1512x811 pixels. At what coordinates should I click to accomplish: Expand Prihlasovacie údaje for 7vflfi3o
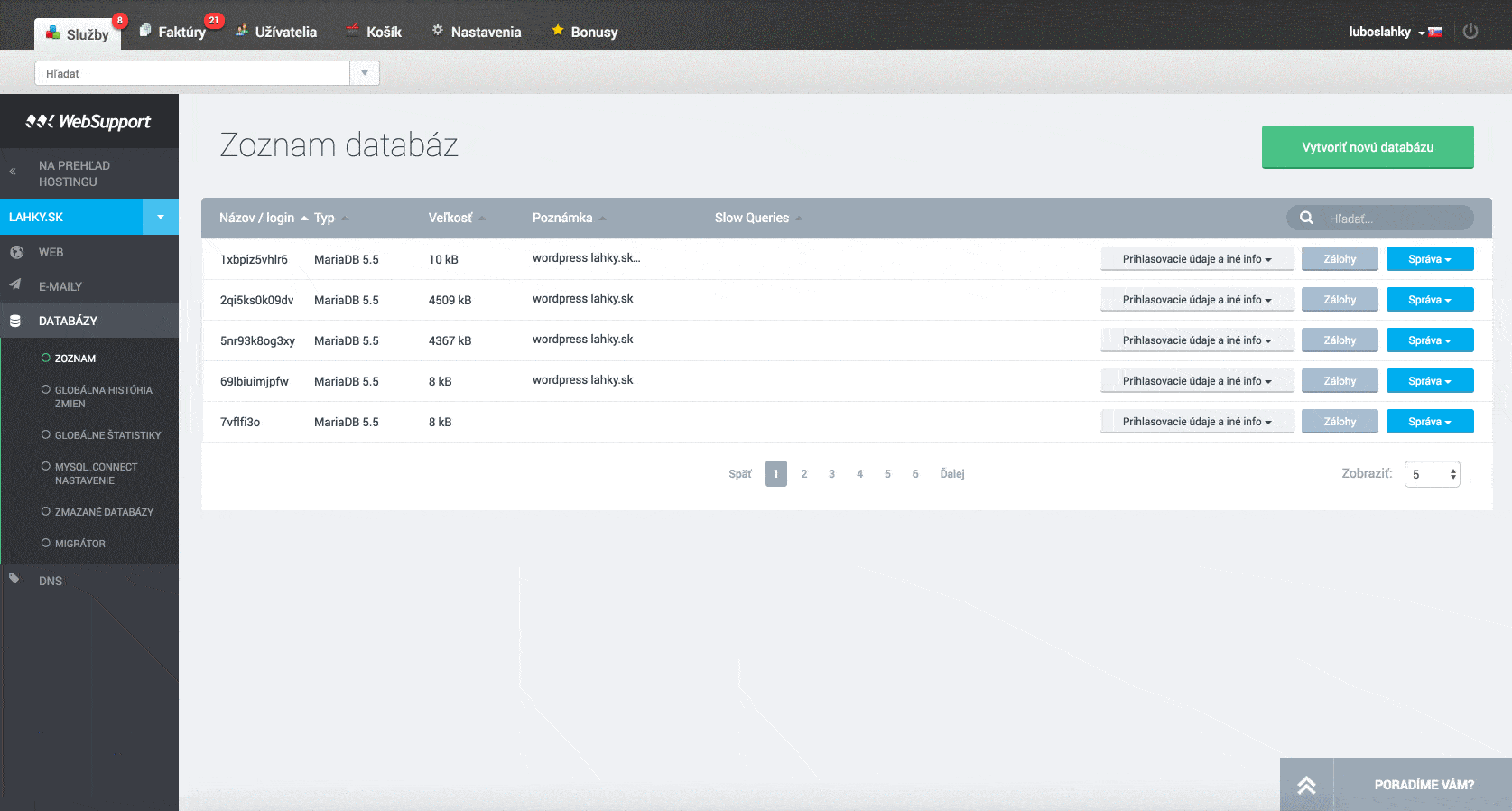pyautogui.click(x=1196, y=422)
